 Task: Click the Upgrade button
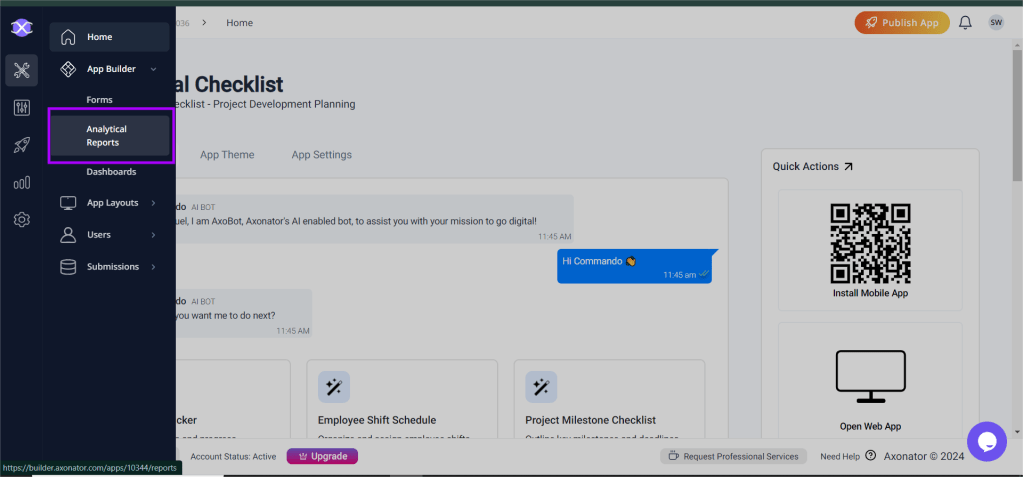[322, 456]
